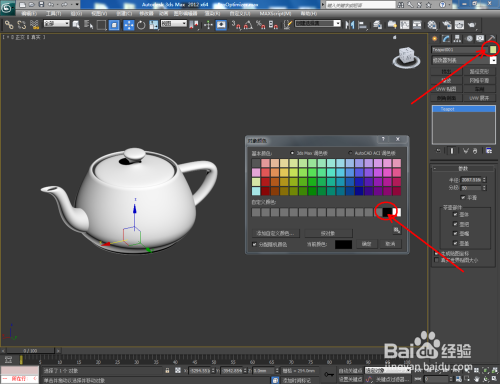Click the current color black swatch
This screenshot has height=384, width=500.
coord(343,244)
